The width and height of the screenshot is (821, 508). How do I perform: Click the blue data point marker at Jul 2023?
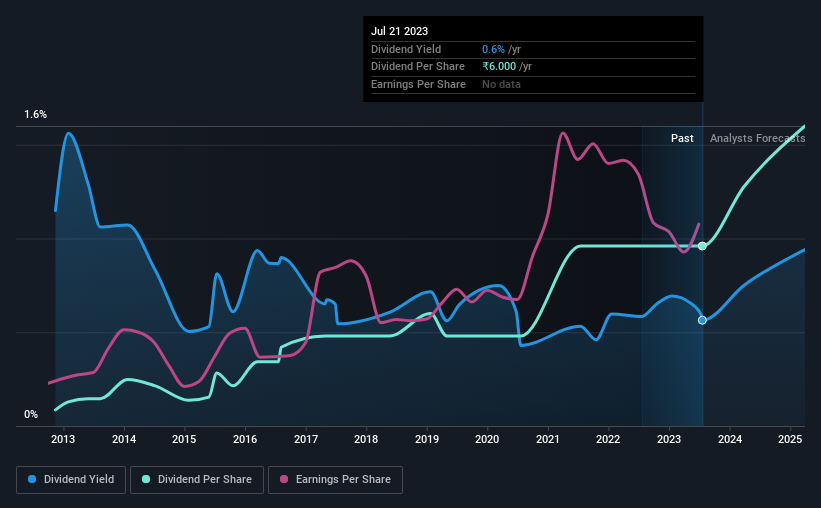point(702,320)
